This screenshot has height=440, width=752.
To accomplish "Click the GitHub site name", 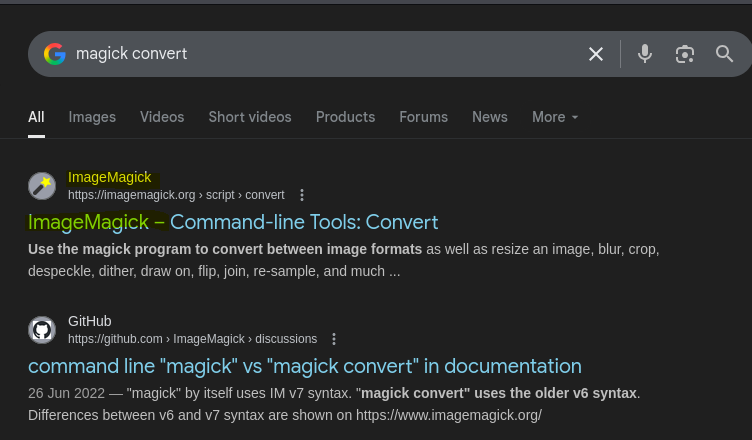I will click(90, 321).
